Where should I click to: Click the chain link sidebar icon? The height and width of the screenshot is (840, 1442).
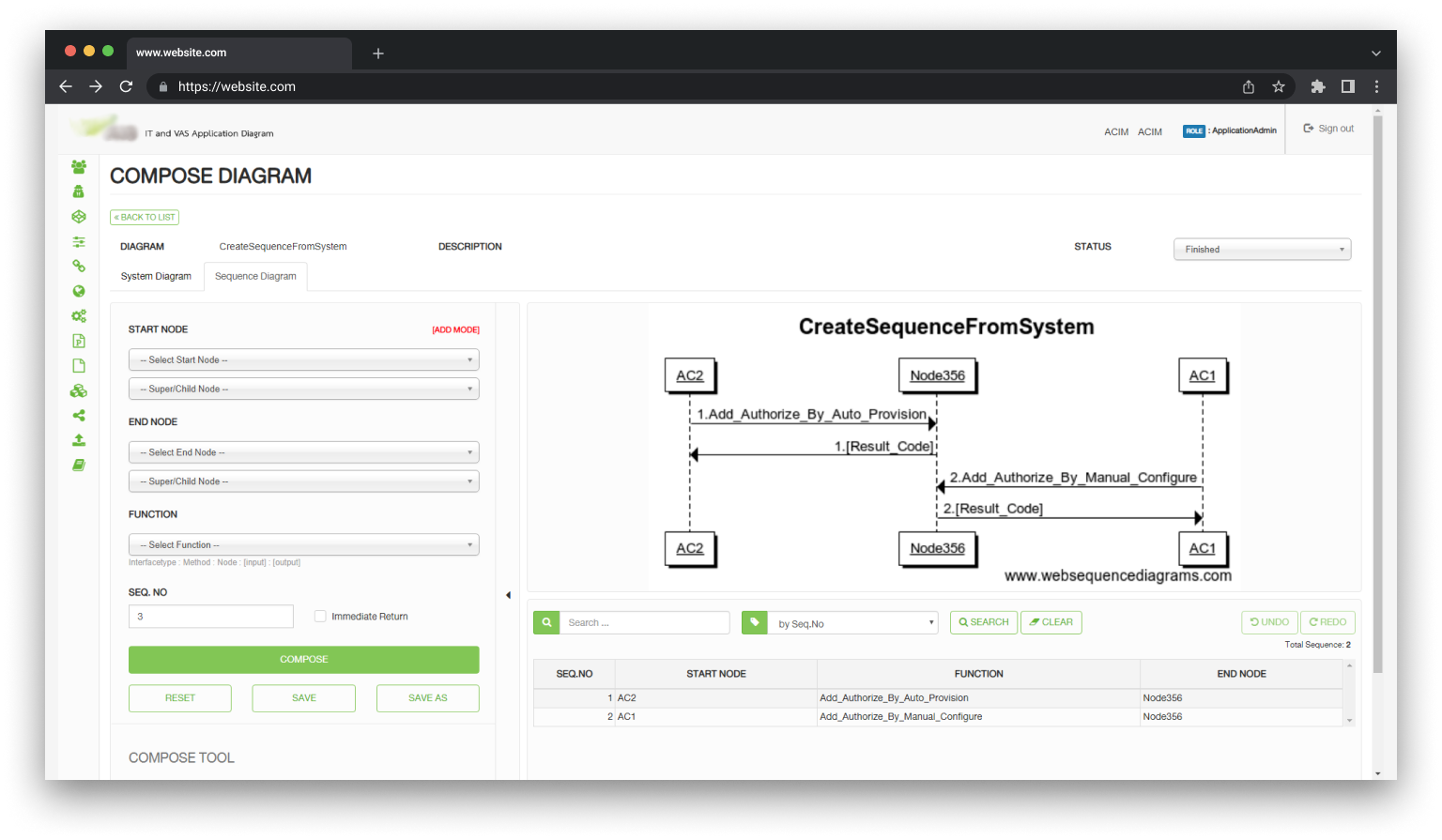pos(79,267)
